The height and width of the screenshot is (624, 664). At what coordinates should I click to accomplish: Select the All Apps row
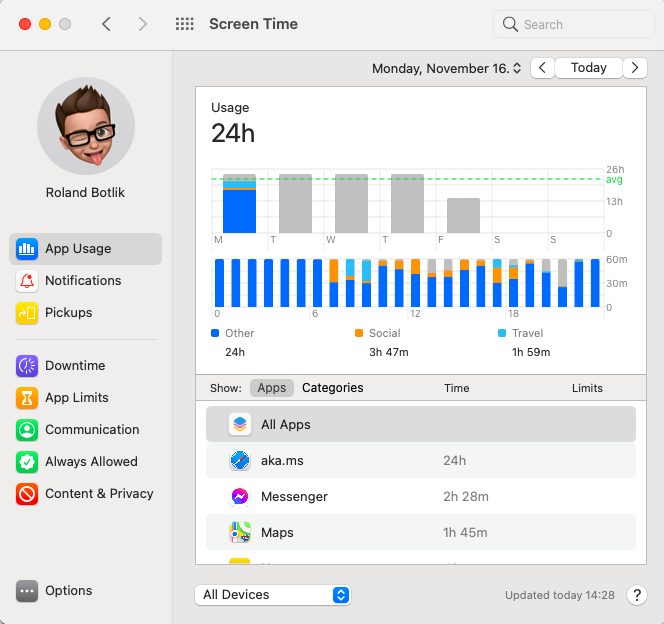[x=421, y=424]
